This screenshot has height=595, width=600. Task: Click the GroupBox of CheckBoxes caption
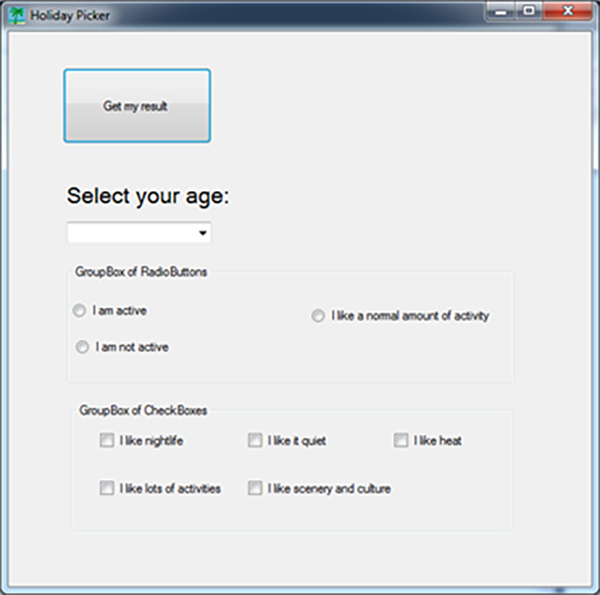pyautogui.click(x=142, y=410)
